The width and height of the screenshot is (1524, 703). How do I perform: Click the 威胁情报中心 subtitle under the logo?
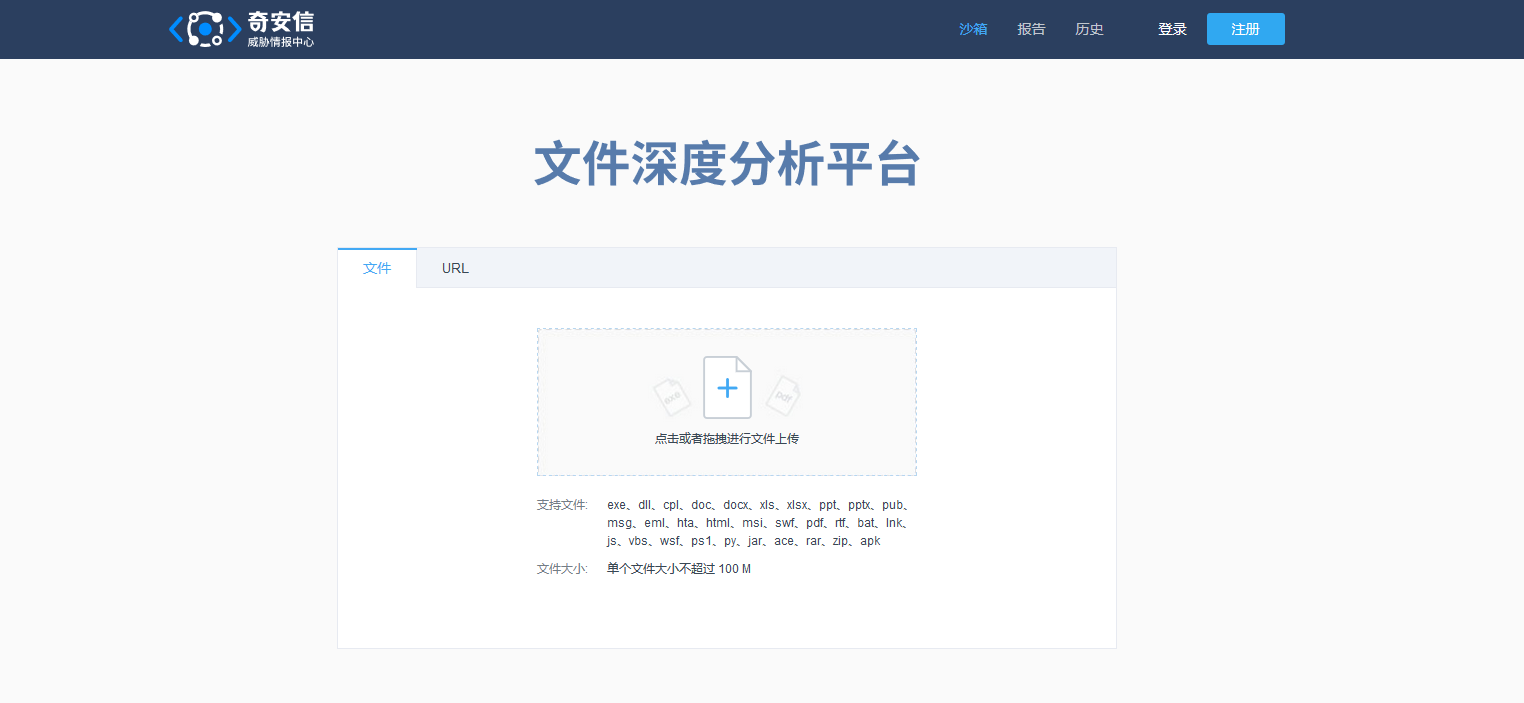click(281, 43)
